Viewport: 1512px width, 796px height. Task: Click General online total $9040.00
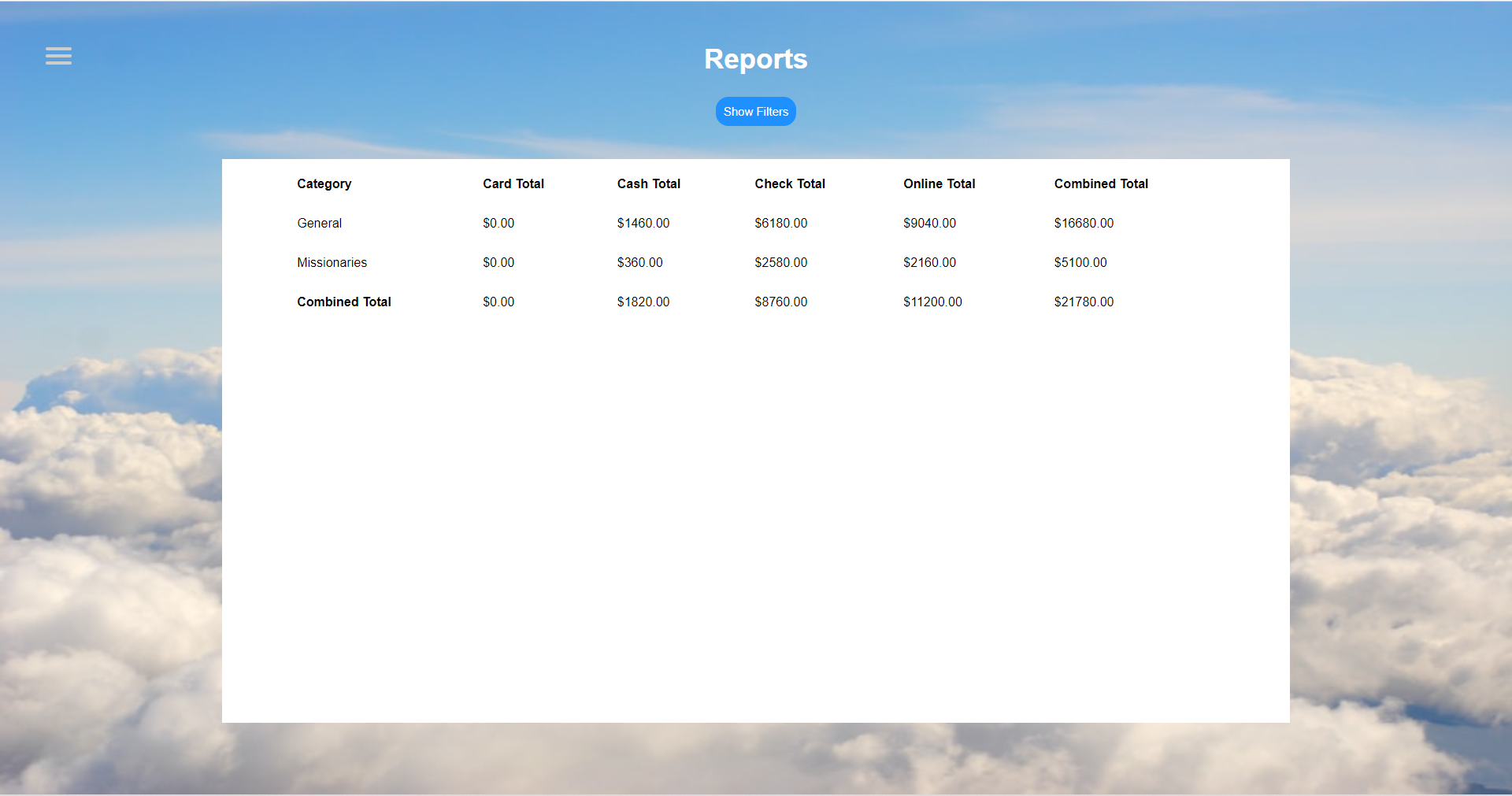[x=929, y=223]
